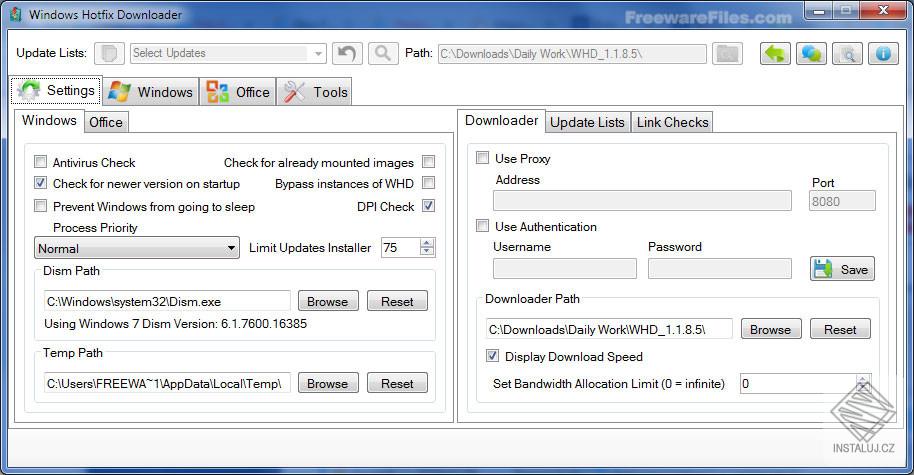Enable the Use Proxy checkbox
This screenshot has width=914, height=475.
click(x=482, y=157)
